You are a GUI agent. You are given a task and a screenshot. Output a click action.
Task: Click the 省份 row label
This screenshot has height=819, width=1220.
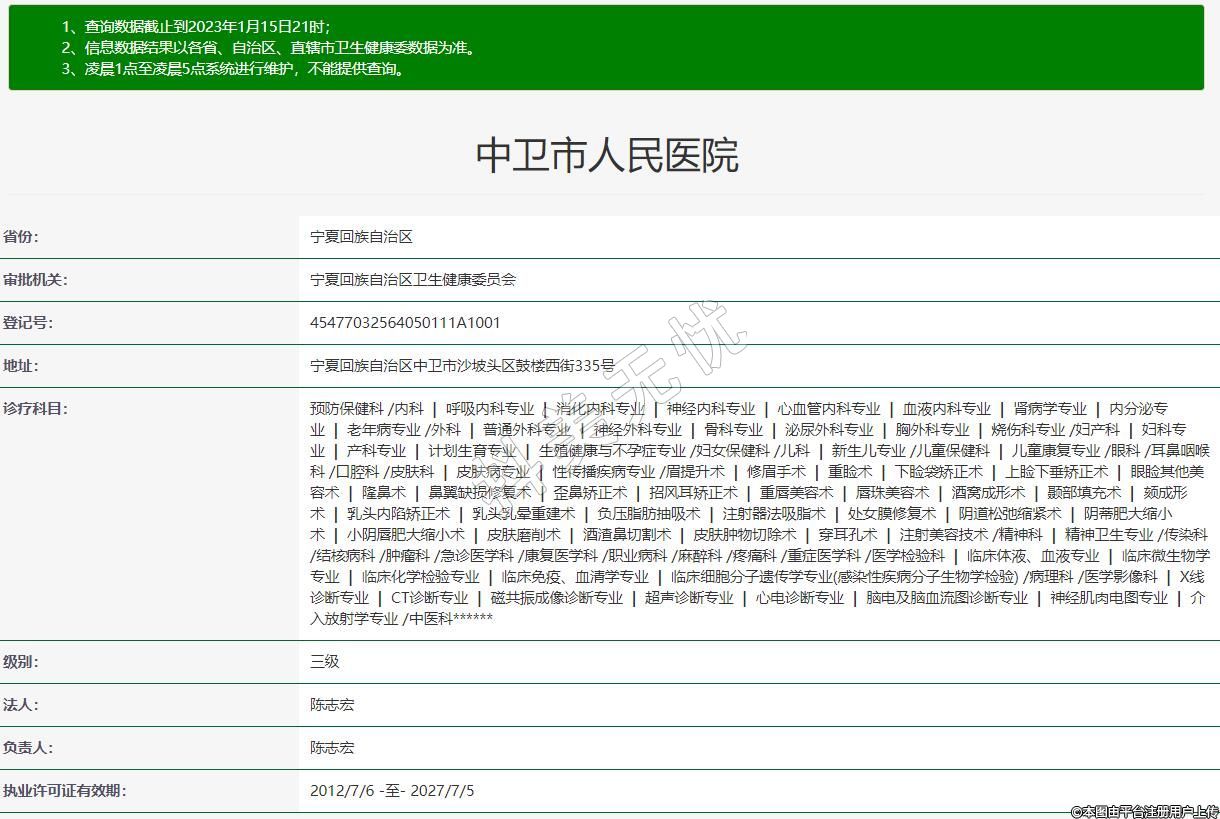pyautogui.click(x=21, y=237)
